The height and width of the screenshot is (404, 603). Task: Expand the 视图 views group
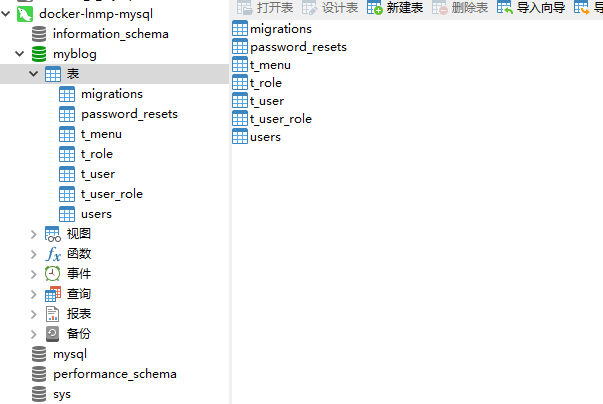pos(33,234)
